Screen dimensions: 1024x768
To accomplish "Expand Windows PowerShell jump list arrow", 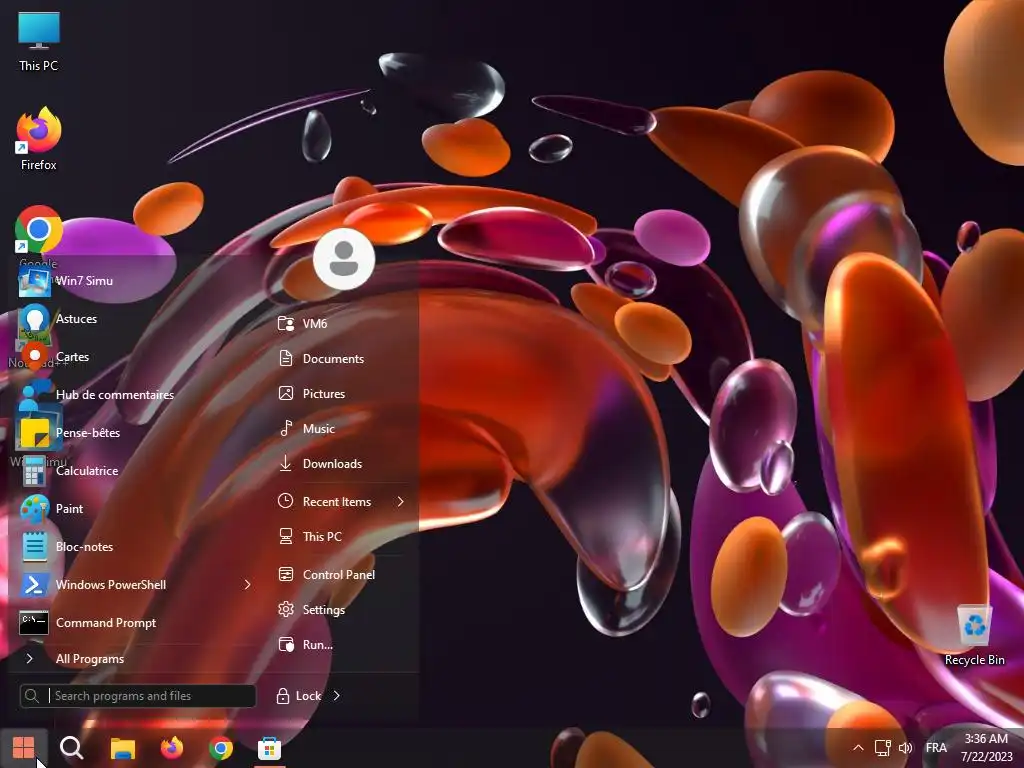I will pos(248,584).
